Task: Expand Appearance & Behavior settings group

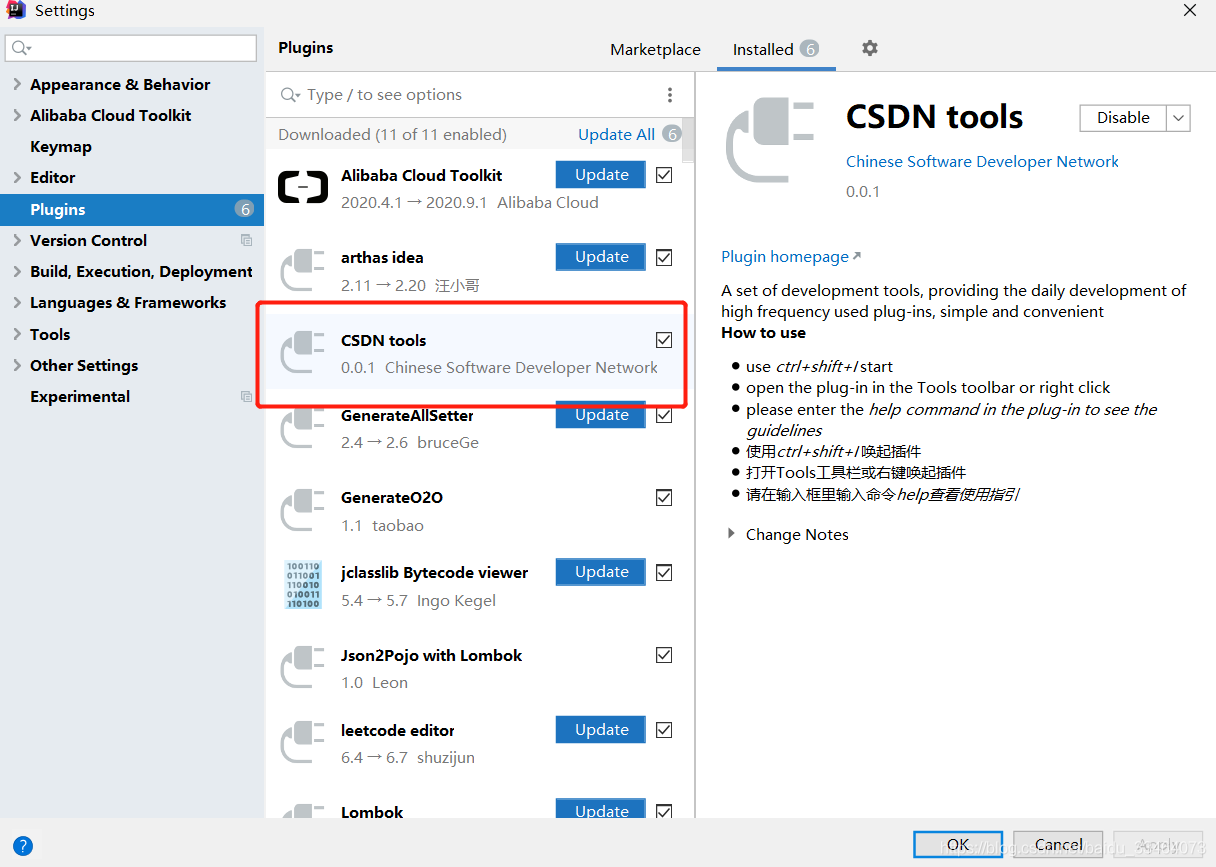Action: (17, 85)
